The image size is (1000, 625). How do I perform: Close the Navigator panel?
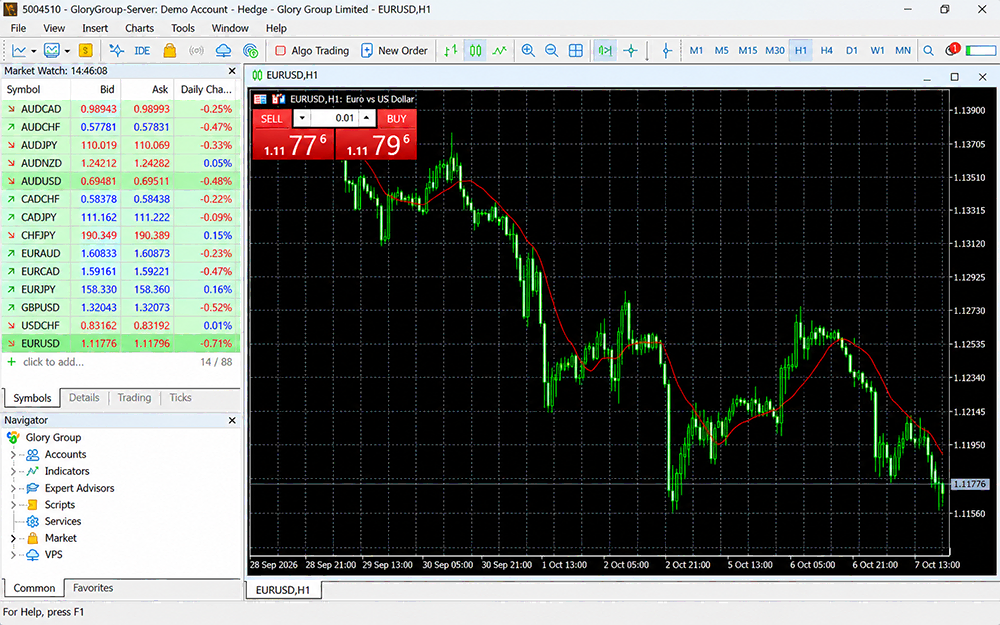click(232, 420)
